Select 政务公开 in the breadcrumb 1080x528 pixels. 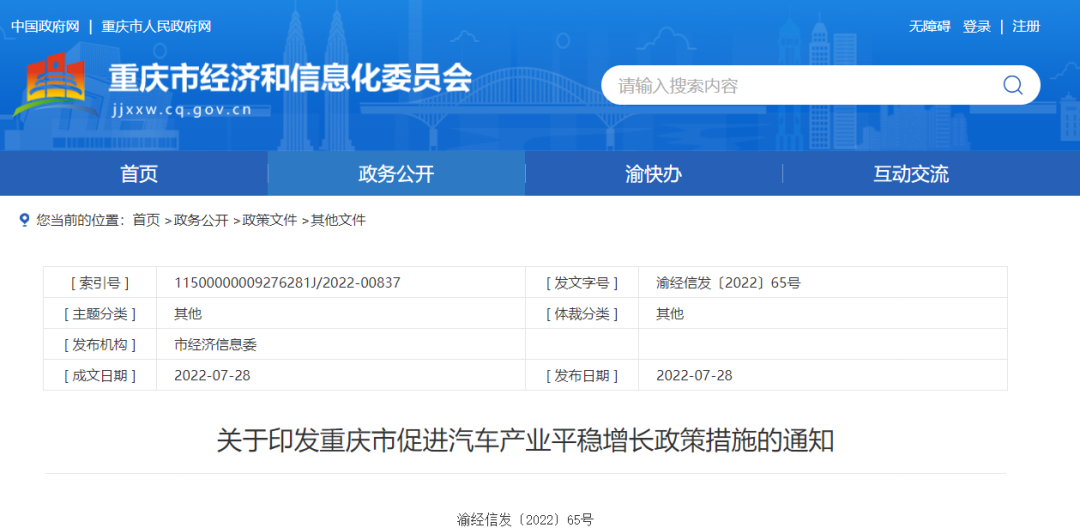pos(201,220)
